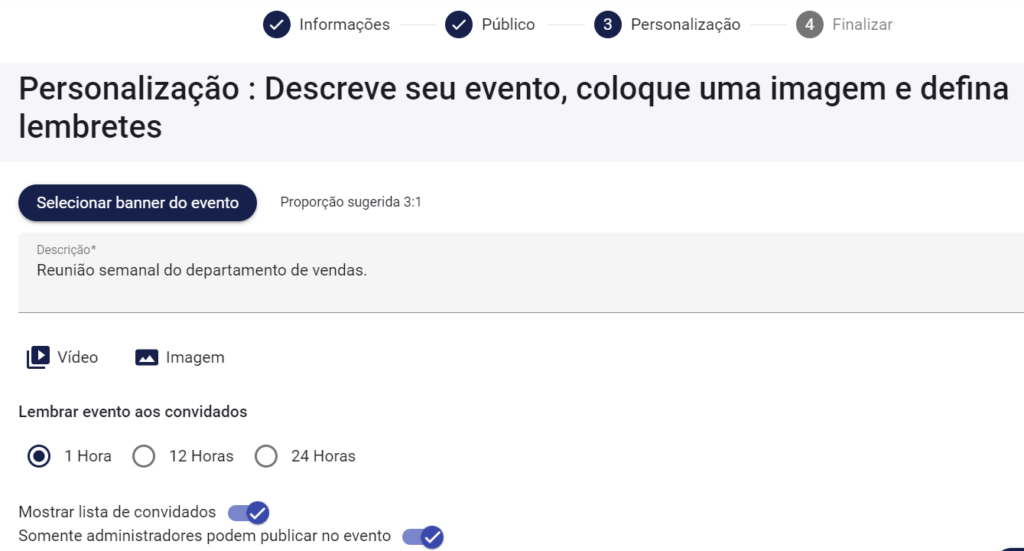Select the 1 Hora reminder option
The height and width of the screenshot is (551, 1024).
coord(39,456)
